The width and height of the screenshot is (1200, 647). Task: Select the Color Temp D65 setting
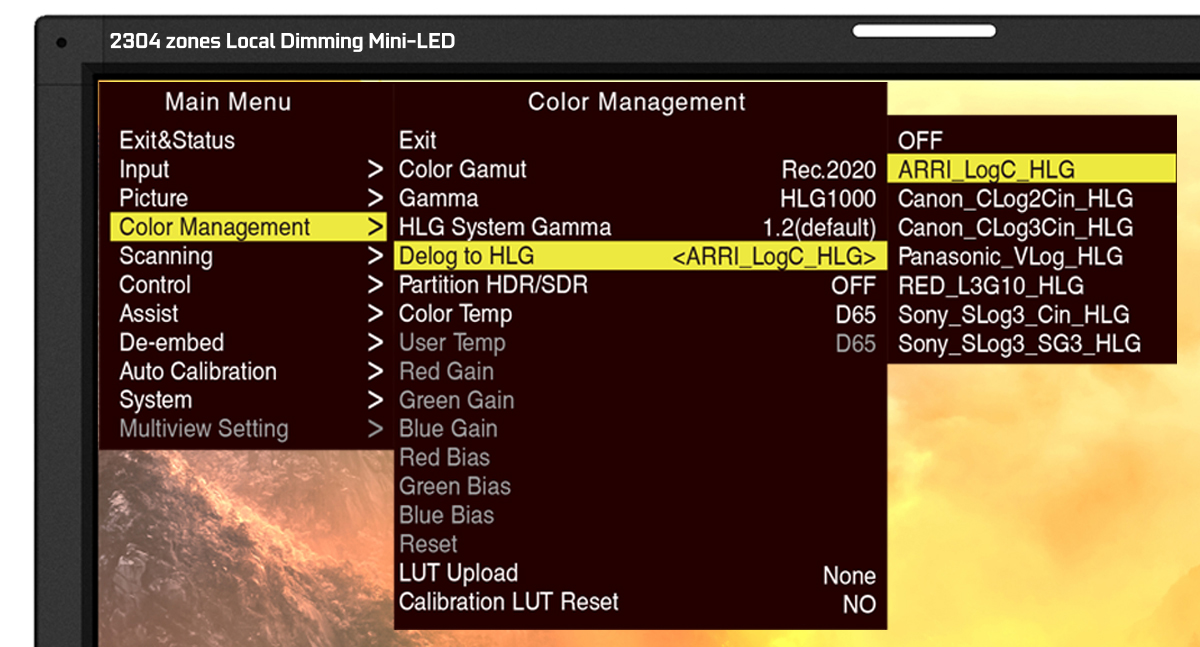638,314
